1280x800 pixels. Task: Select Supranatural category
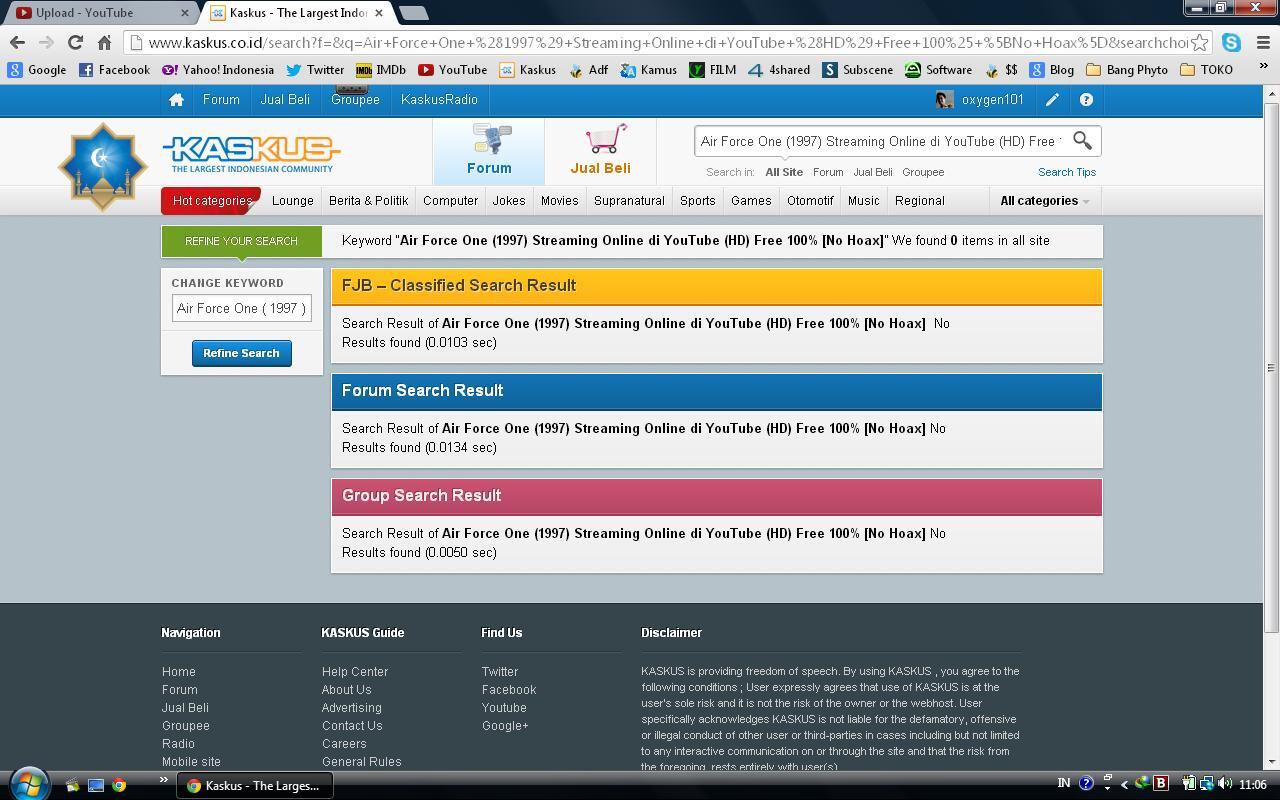pos(629,200)
